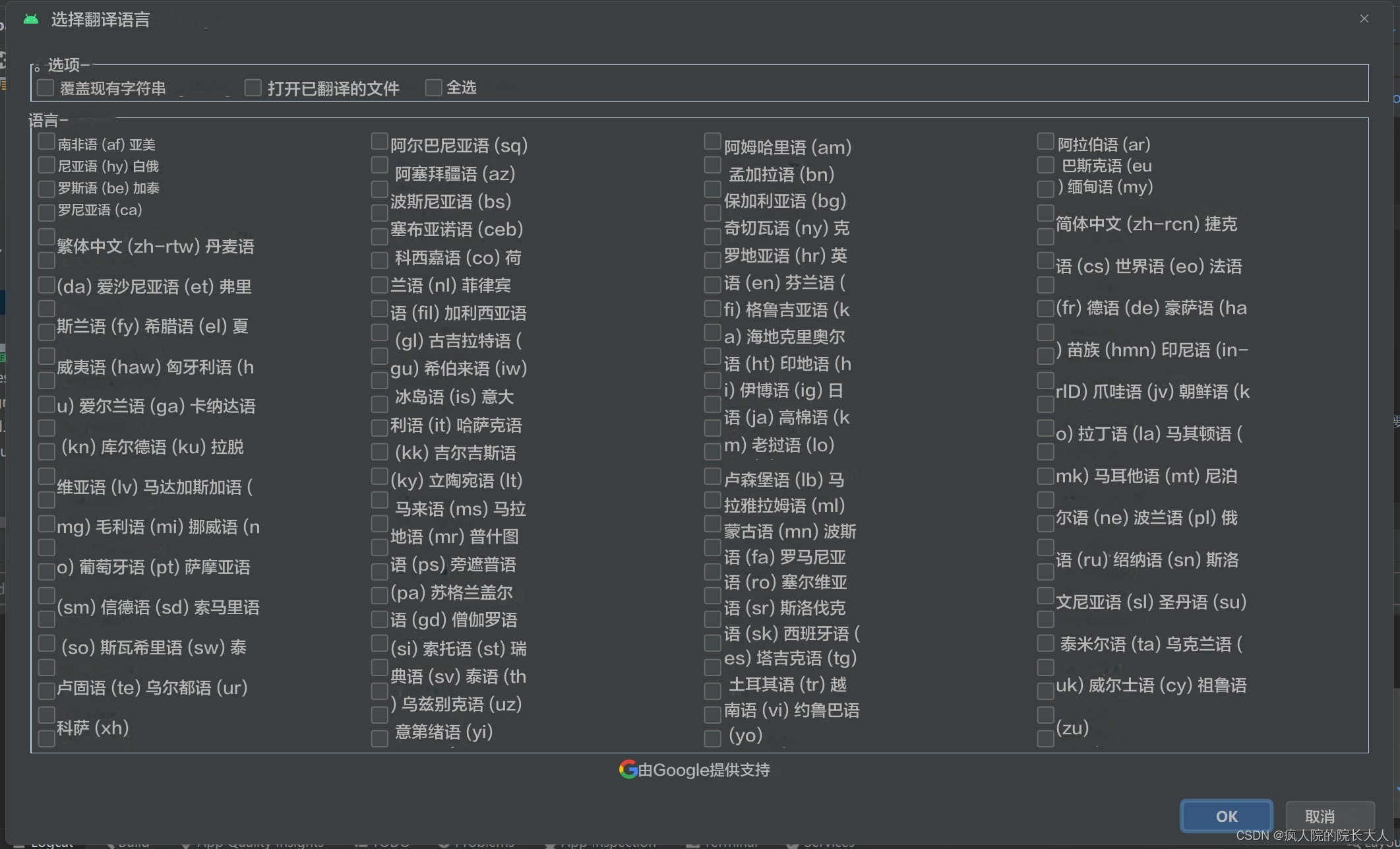Check the box beside 语 (en) 芬兰语
The height and width of the screenshot is (849, 1400).
(712, 284)
